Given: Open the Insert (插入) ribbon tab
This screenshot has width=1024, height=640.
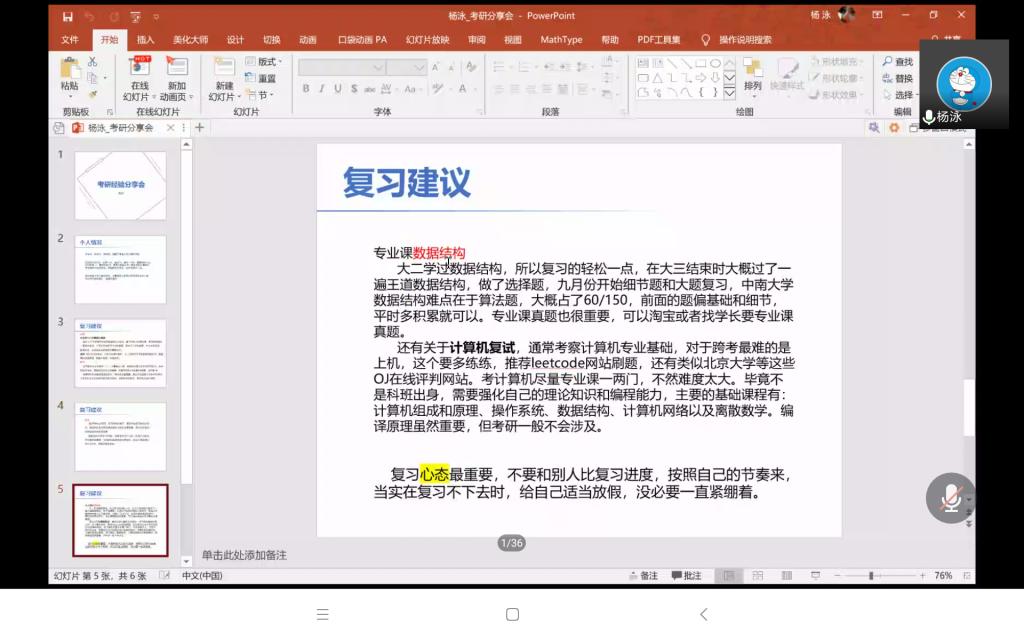Looking at the screenshot, I should click(145, 40).
